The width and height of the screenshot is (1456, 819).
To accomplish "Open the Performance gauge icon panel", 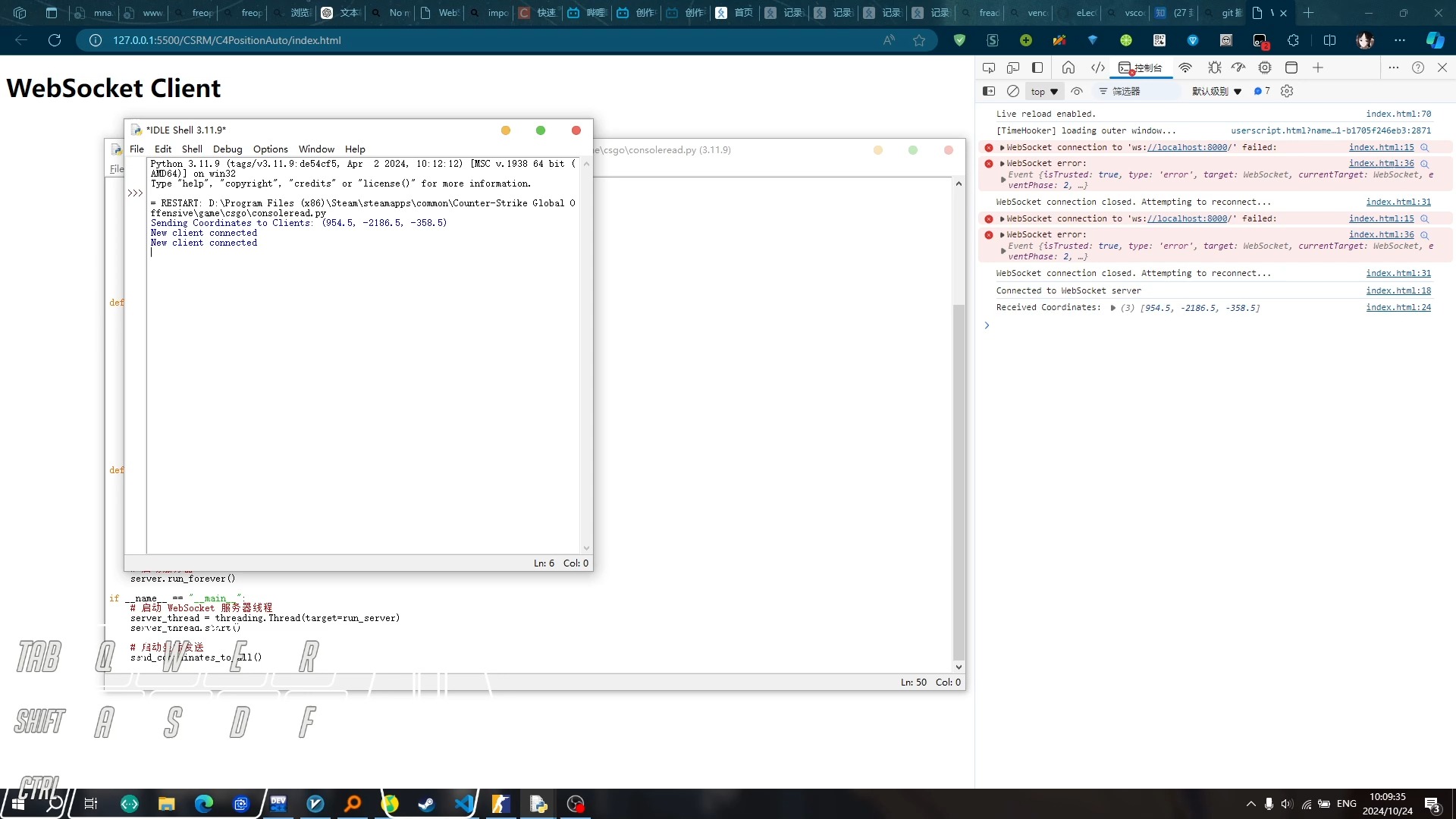I will pos(1238,67).
